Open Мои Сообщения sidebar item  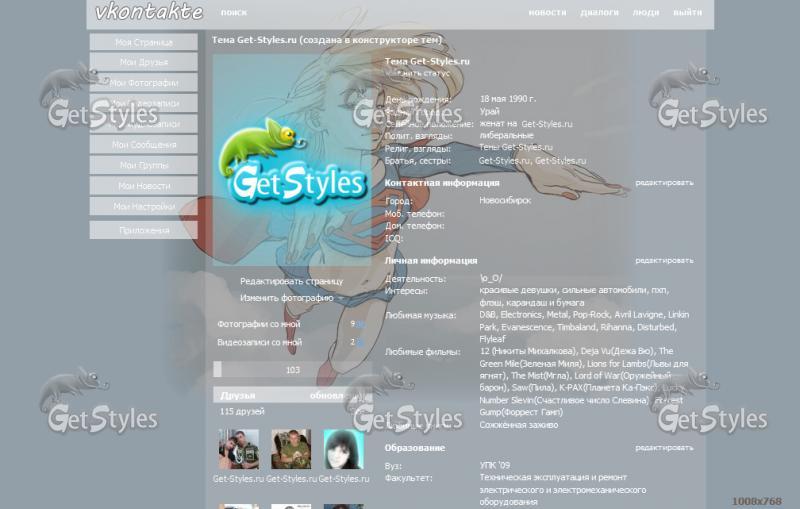click(143, 144)
